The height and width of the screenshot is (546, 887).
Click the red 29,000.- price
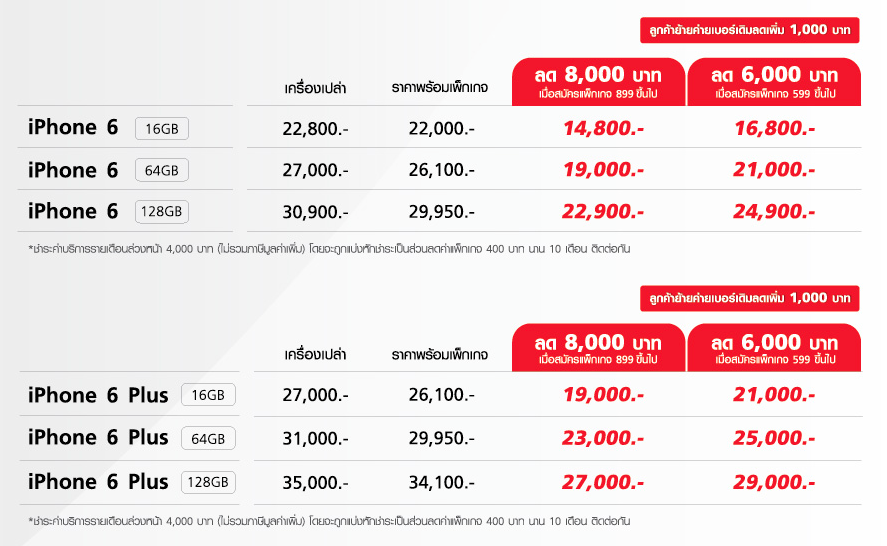(774, 482)
